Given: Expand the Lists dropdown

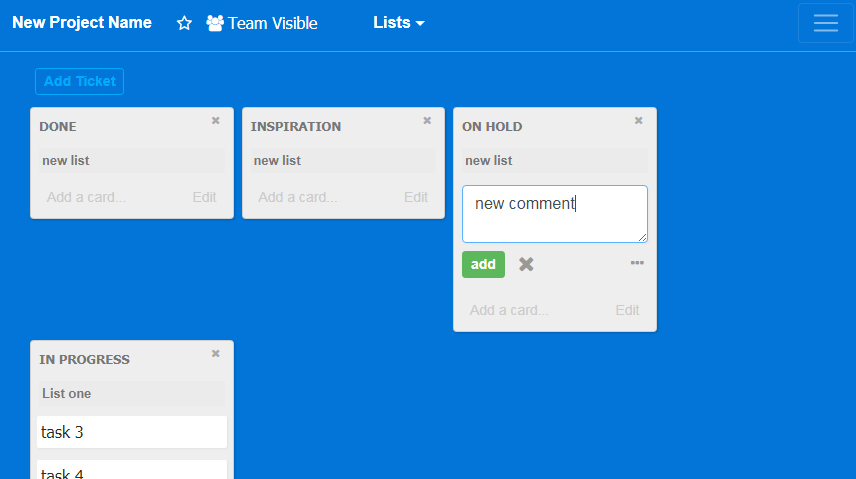Looking at the screenshot, I should coord(399,23).
